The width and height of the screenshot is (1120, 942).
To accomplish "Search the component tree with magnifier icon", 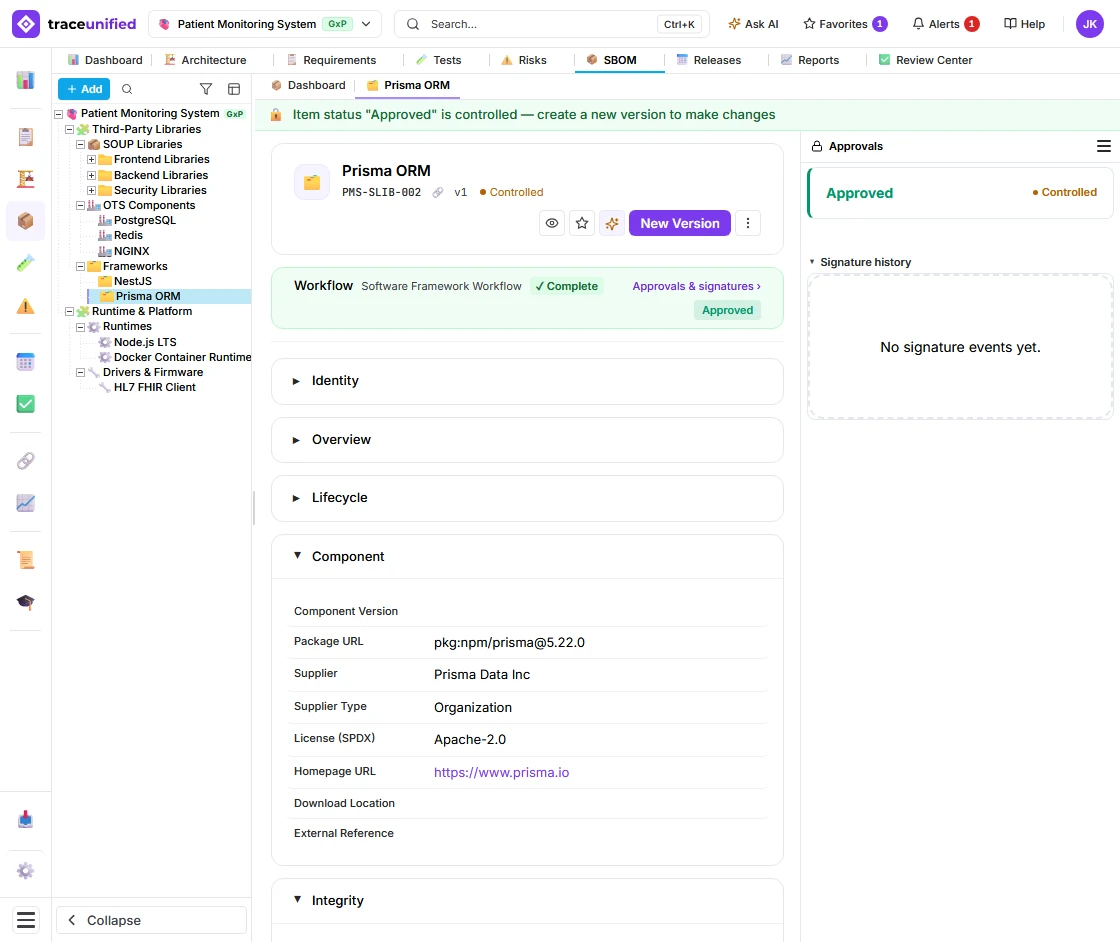I will point(127,89).
